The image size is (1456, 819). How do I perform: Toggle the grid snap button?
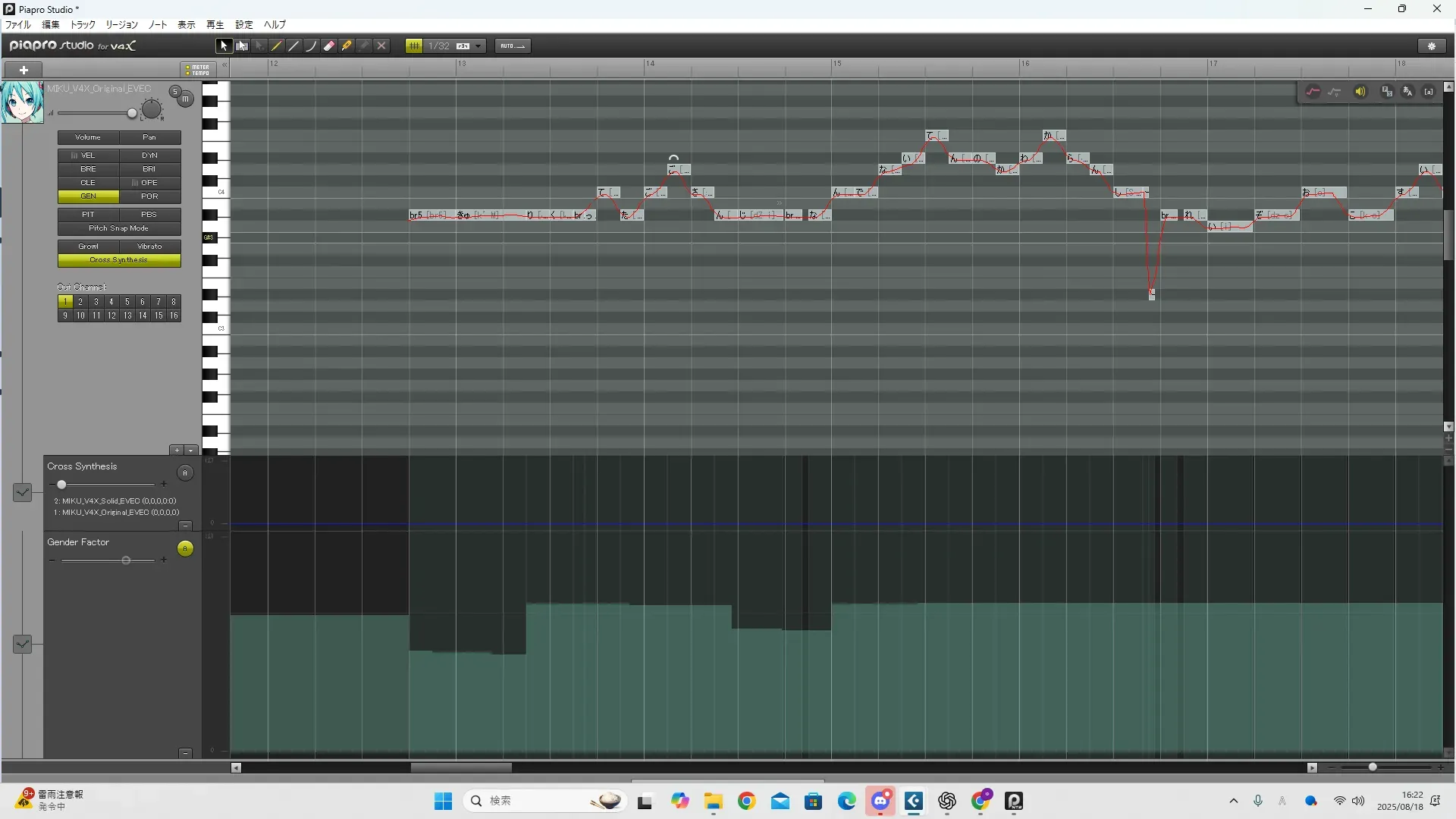414,46
